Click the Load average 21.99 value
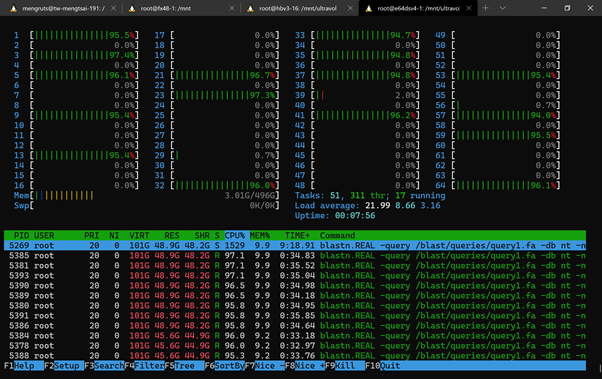 pyautogui.click(x=377, y=205)
